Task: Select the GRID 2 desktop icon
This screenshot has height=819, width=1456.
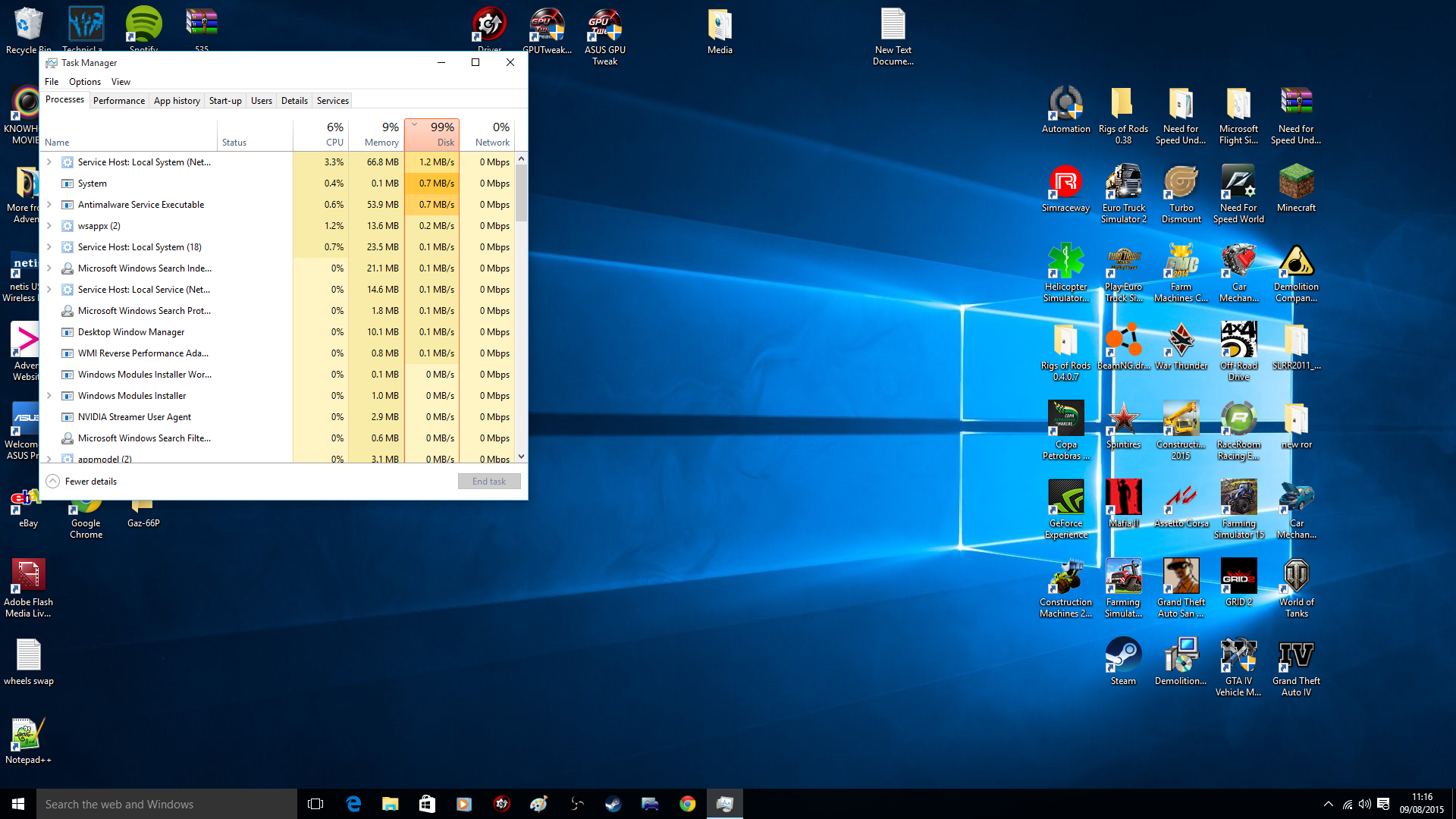Action: click(1238, 583)
